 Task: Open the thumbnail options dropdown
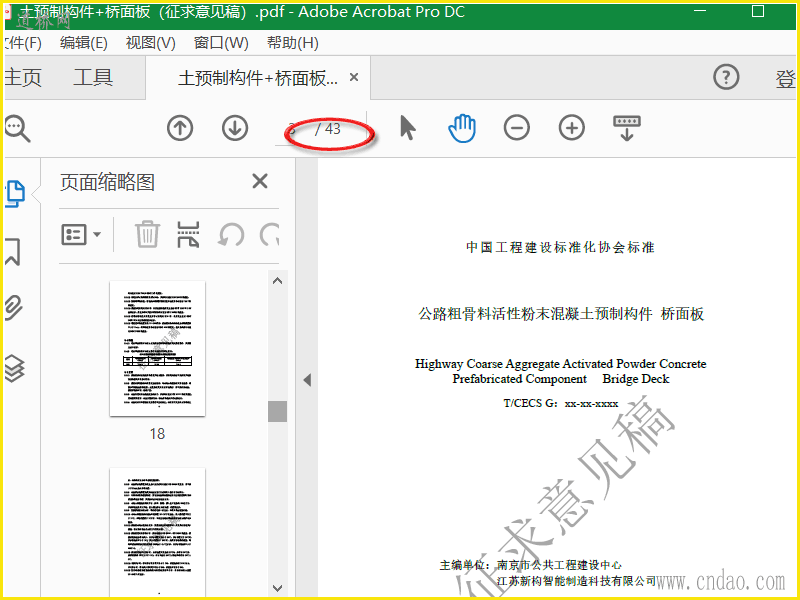81,235
